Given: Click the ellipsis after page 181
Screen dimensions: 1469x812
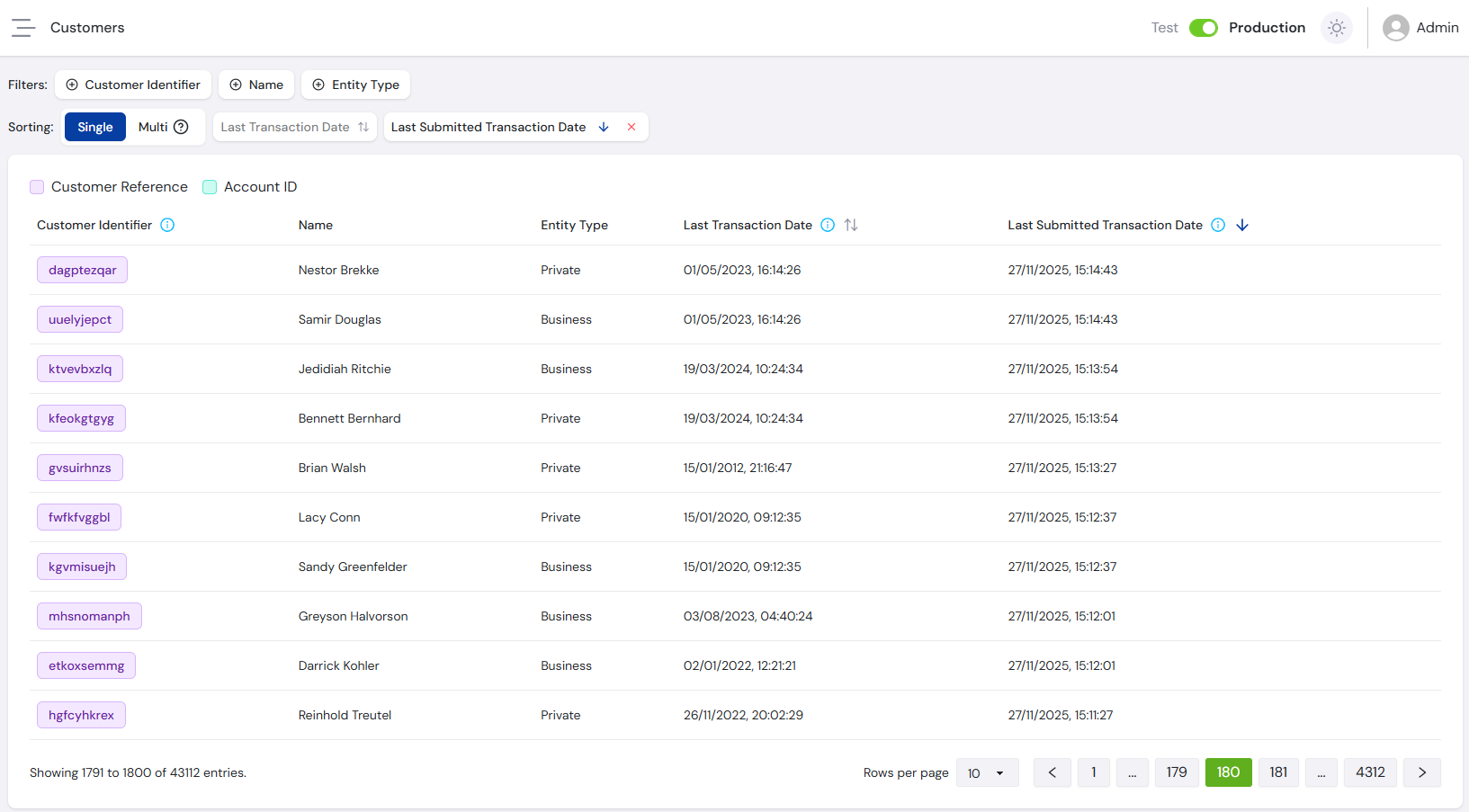Looking at the screenshot, I should (1321, 772).
